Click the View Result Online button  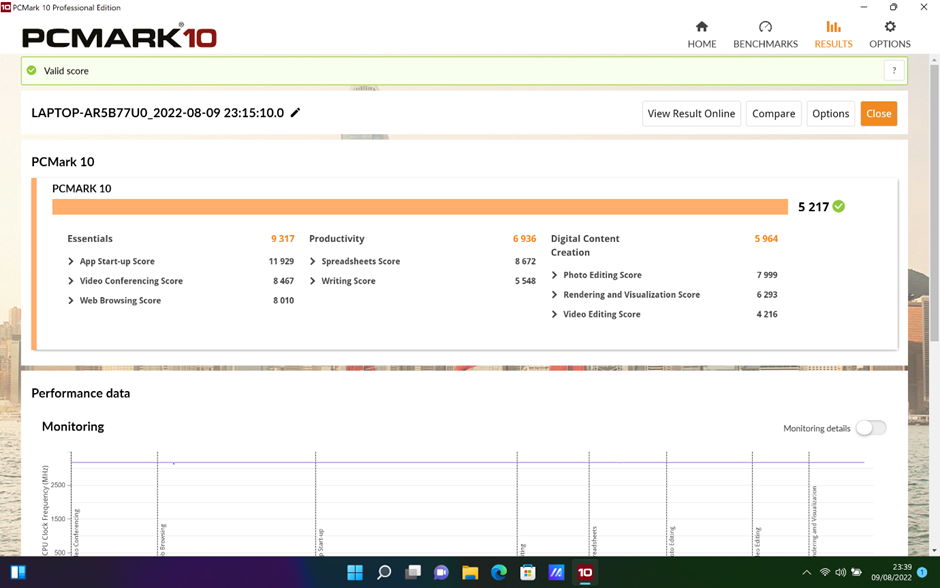(x=691, y=114)
